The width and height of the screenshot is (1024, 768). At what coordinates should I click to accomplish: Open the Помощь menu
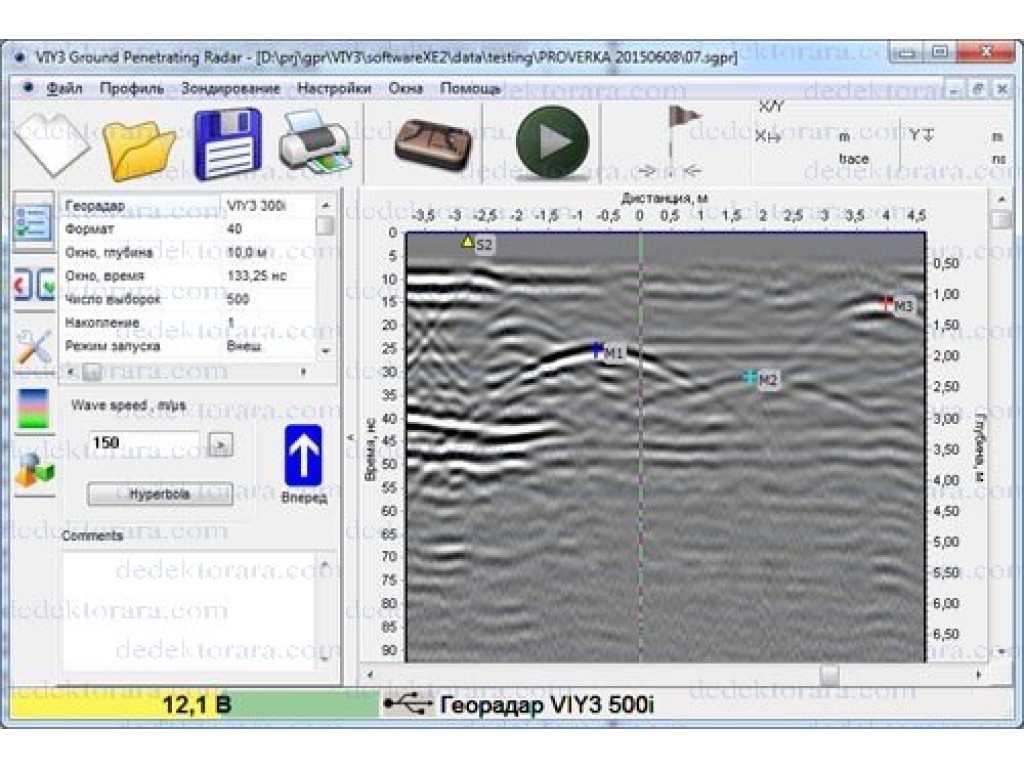pos(470,88)
